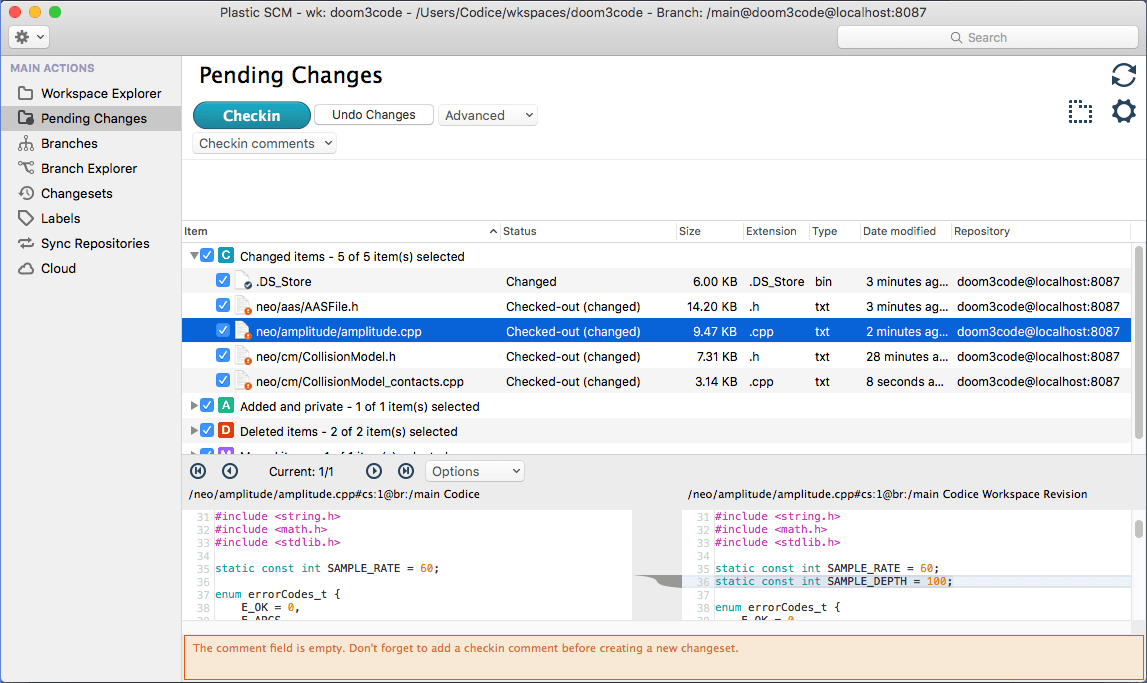
Task: Click the Cloud icon in sidebar
Action: click(26, 268)
